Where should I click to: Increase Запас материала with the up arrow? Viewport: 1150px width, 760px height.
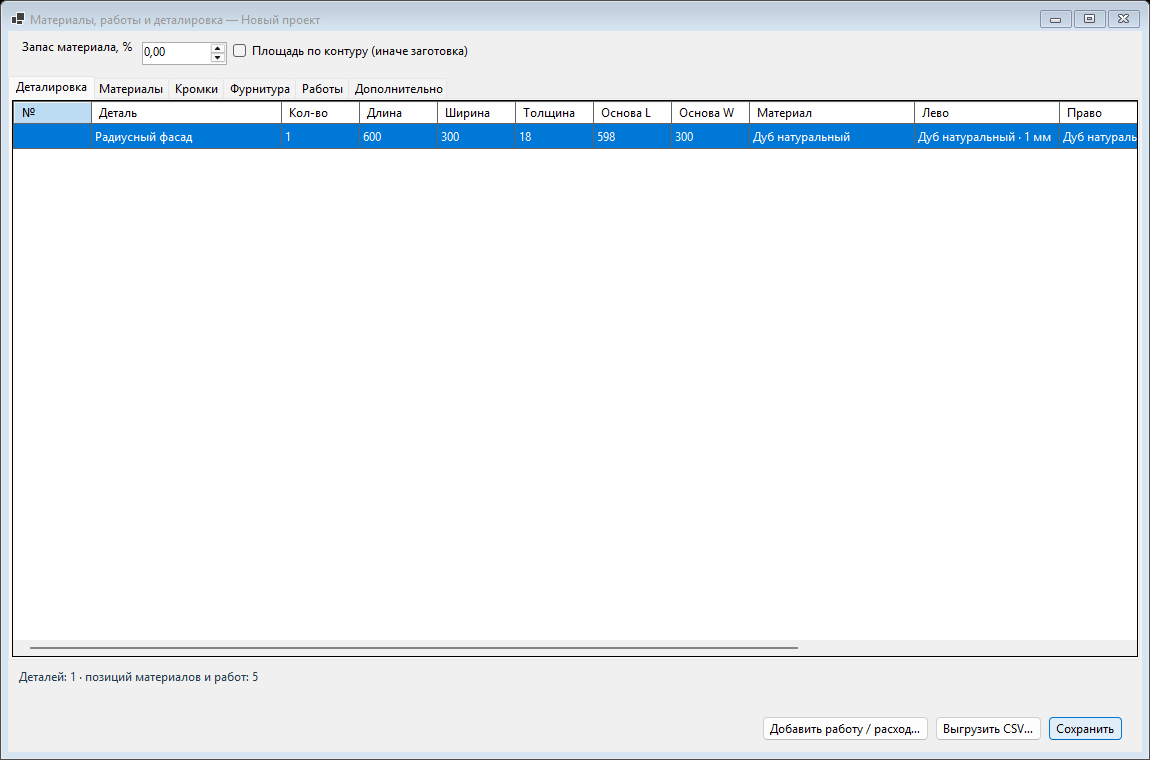[218, 48]
